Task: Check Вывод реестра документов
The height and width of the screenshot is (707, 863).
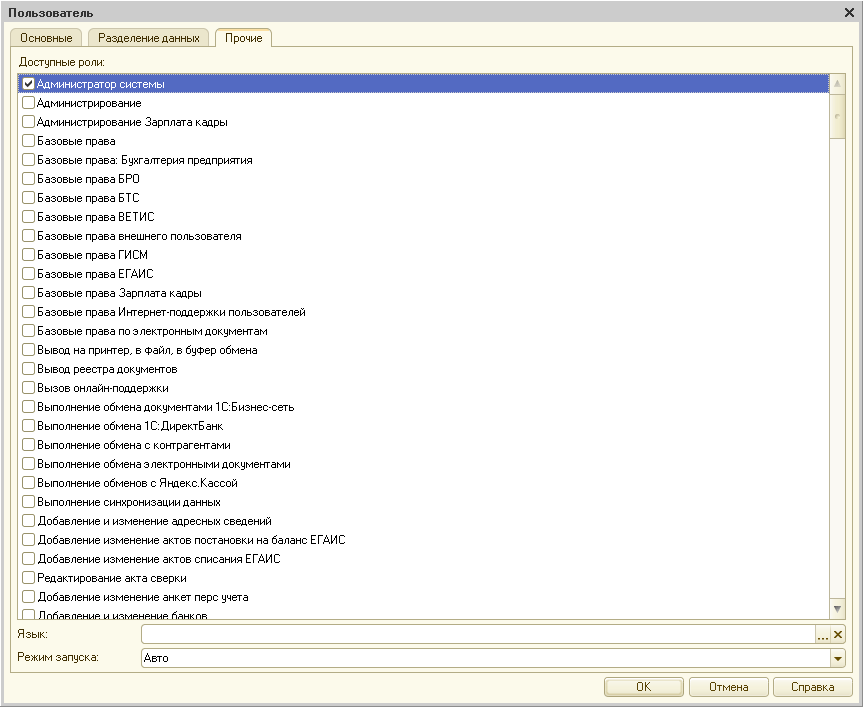Action: [28, 369]
